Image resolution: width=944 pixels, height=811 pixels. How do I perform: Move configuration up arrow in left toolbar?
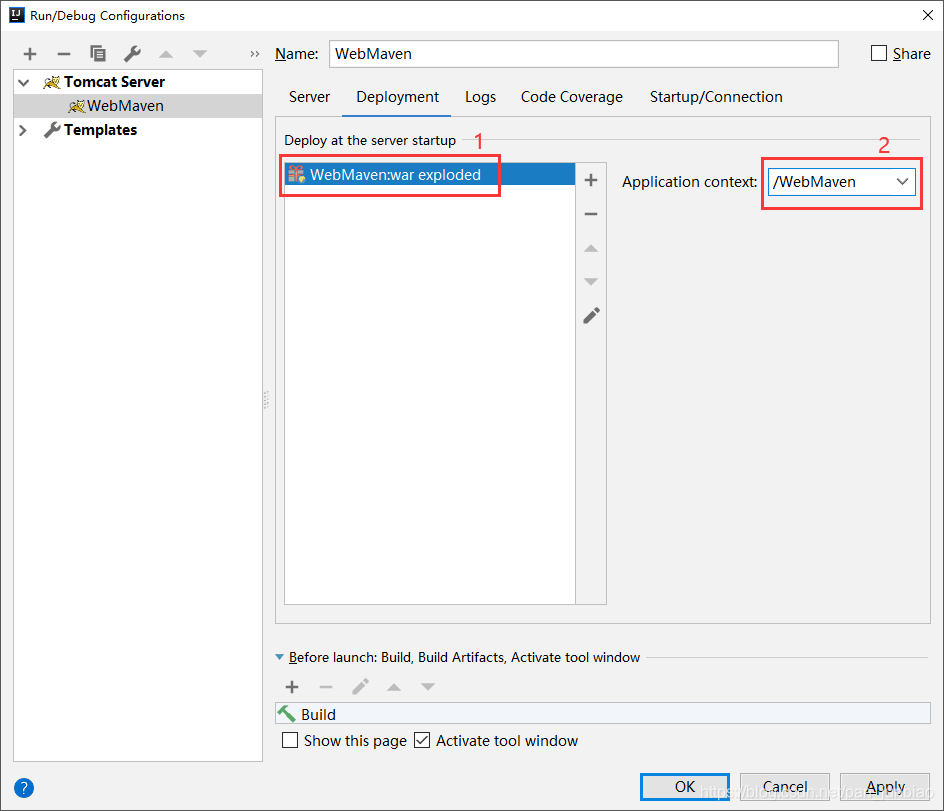[x=166, y=54]
